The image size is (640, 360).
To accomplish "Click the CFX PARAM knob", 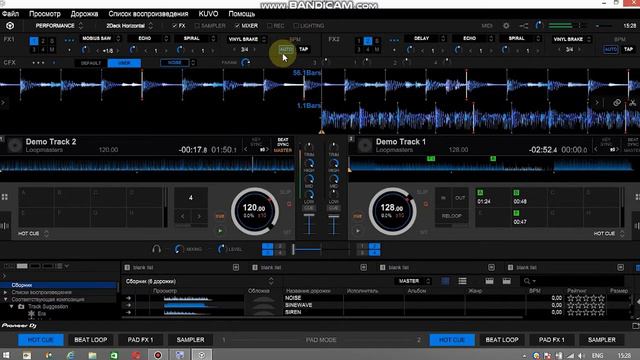I will click(245, 62).
